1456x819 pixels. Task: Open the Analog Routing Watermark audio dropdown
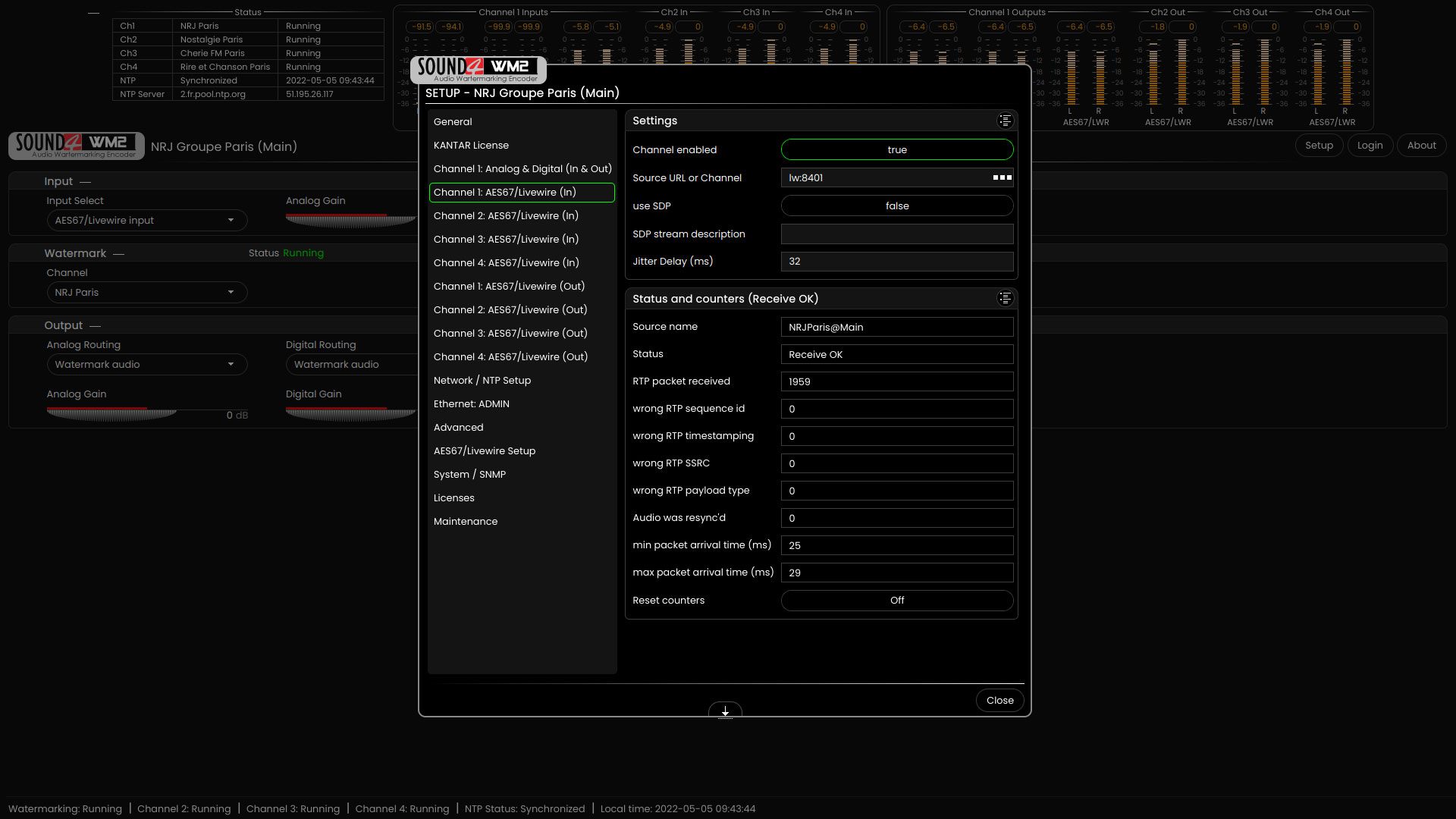coord(146,365)
